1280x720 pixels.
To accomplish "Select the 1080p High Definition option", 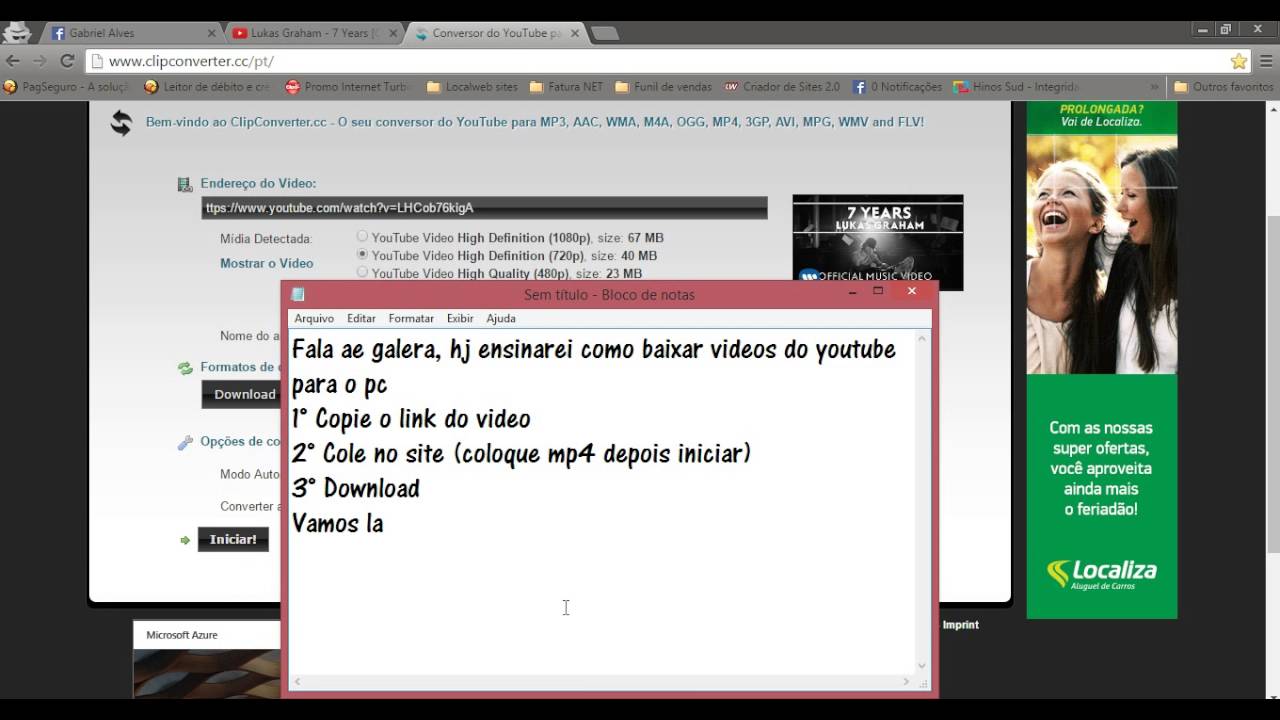I will 362,237.
